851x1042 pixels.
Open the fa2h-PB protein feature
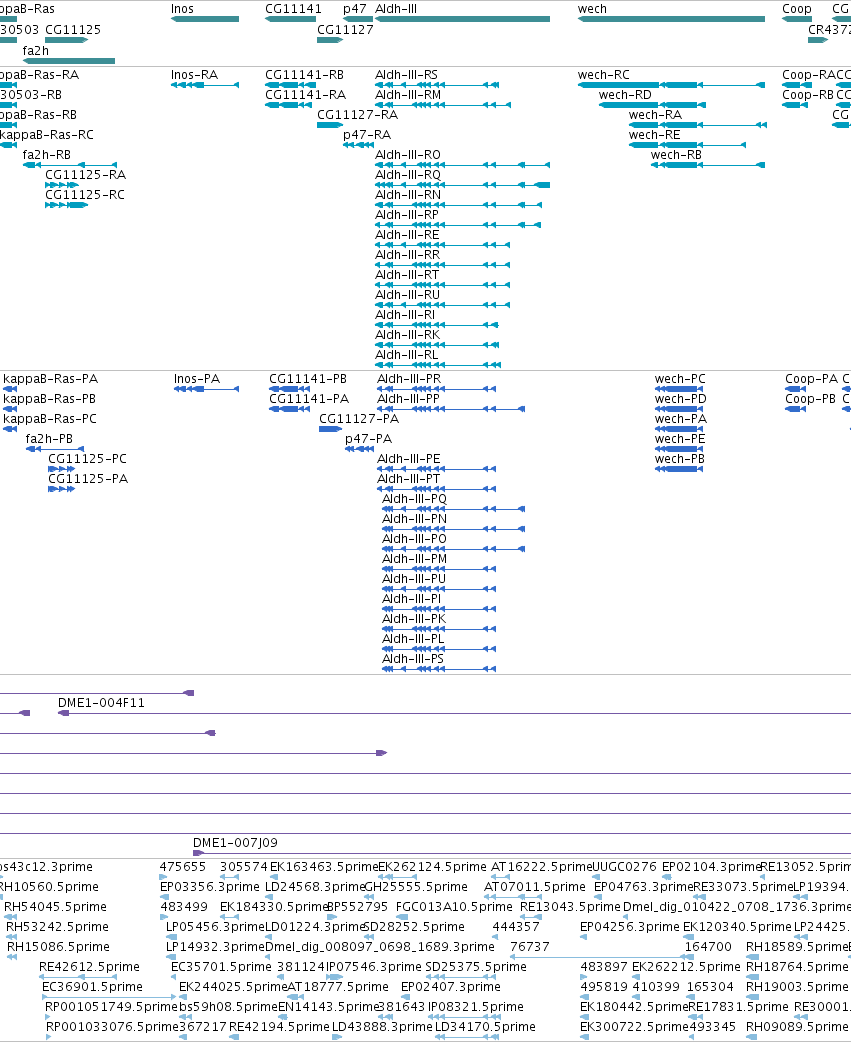click(x=55, y=449)
